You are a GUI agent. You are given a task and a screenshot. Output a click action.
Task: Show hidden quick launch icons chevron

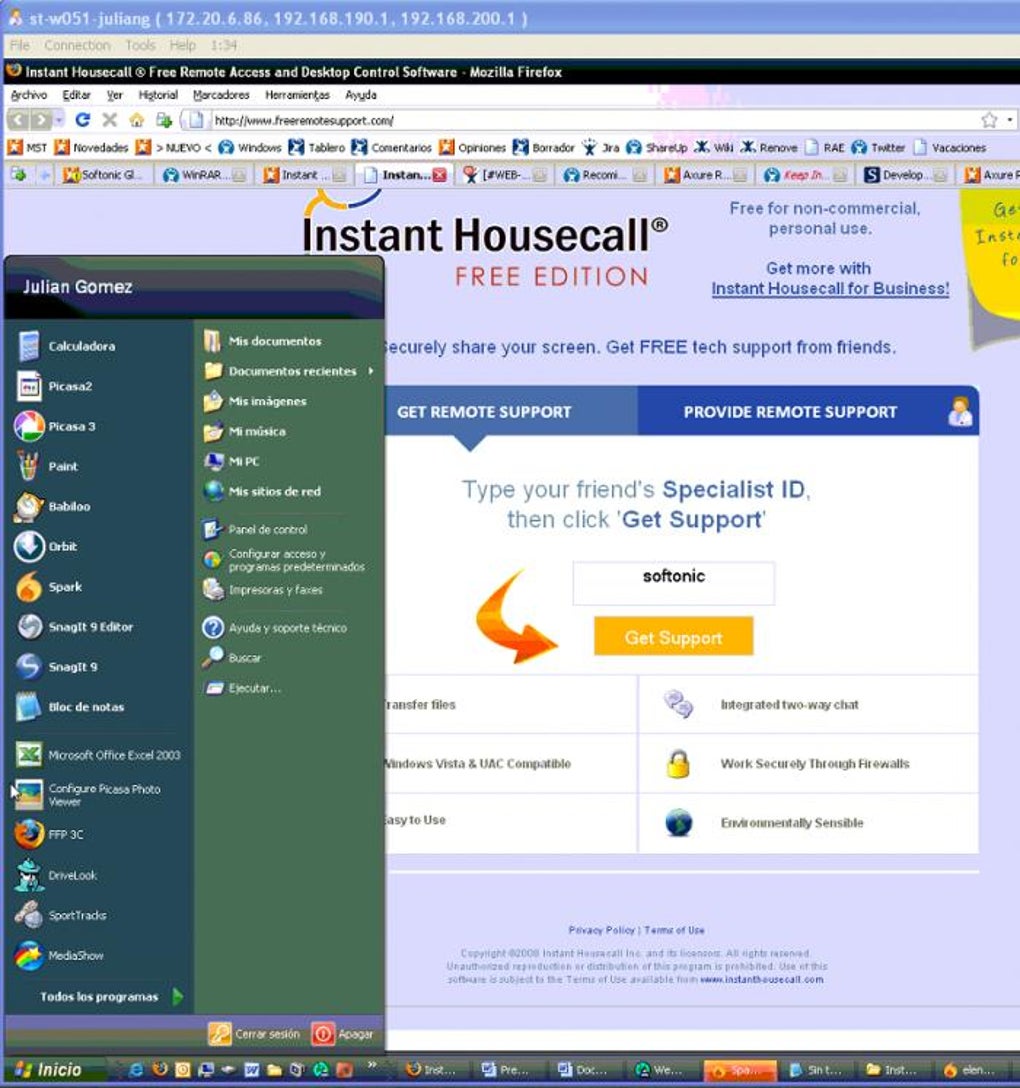(x=372, y=1065)
